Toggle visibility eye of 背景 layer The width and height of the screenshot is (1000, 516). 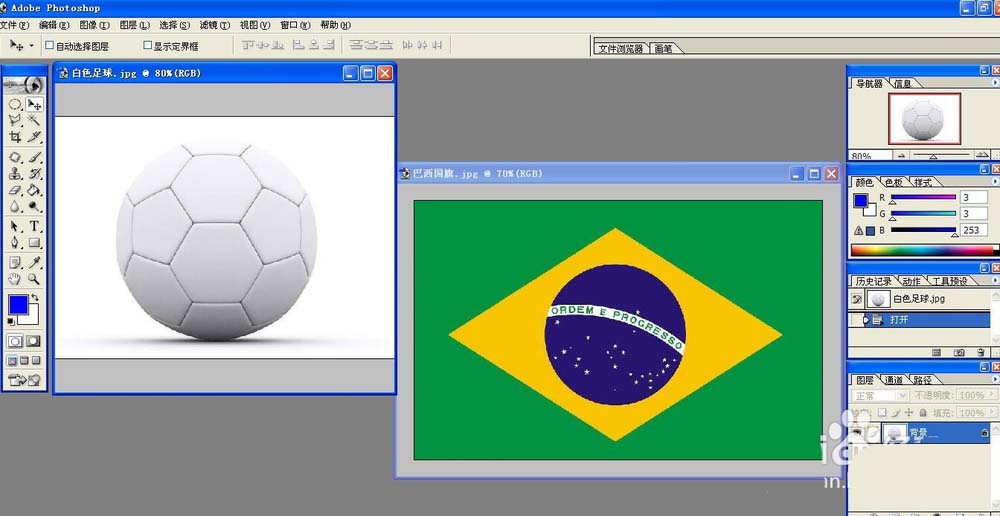pyautogui.click(x=857, y=434)
